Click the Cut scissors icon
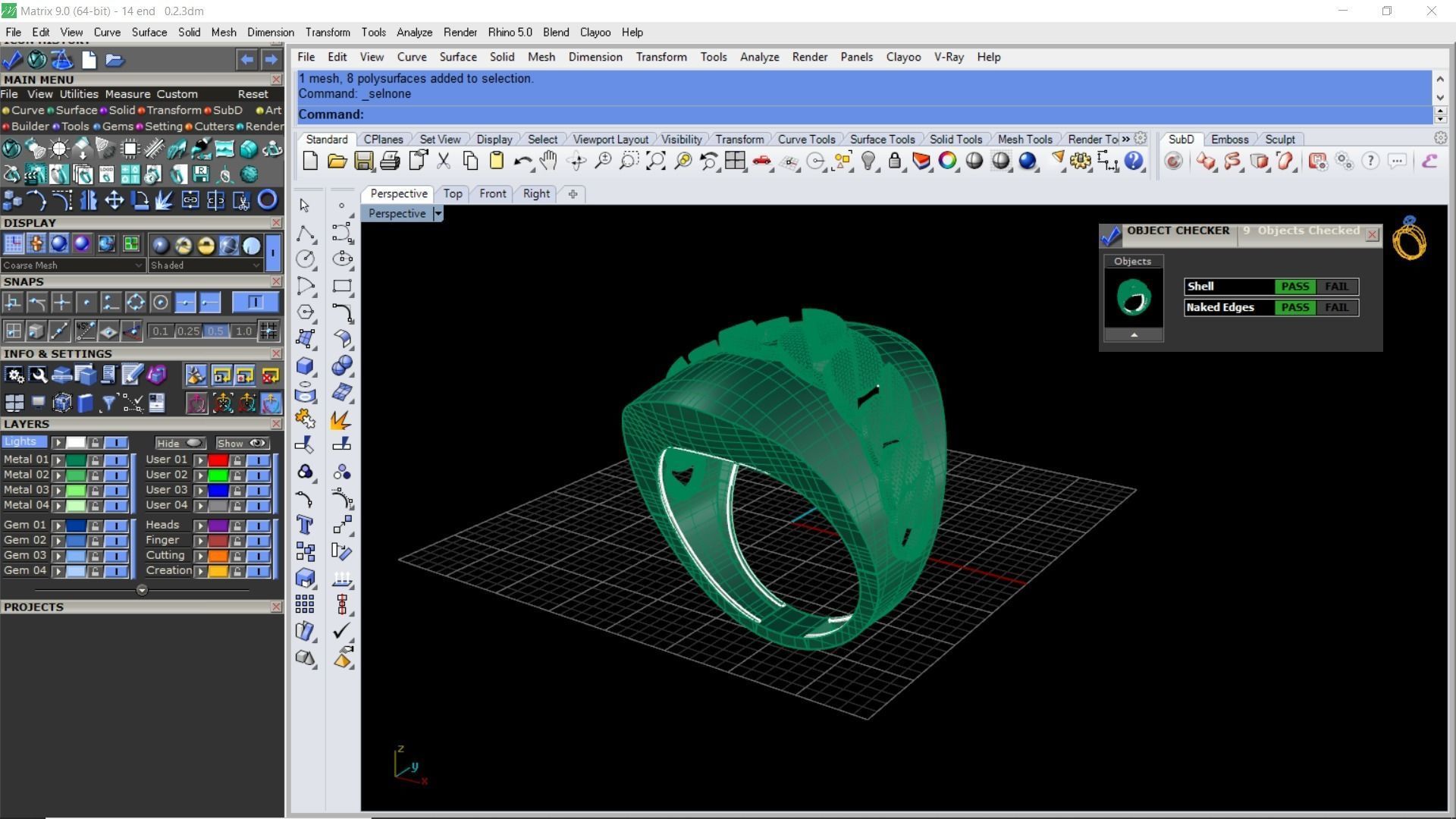 [x=444, y=161]
